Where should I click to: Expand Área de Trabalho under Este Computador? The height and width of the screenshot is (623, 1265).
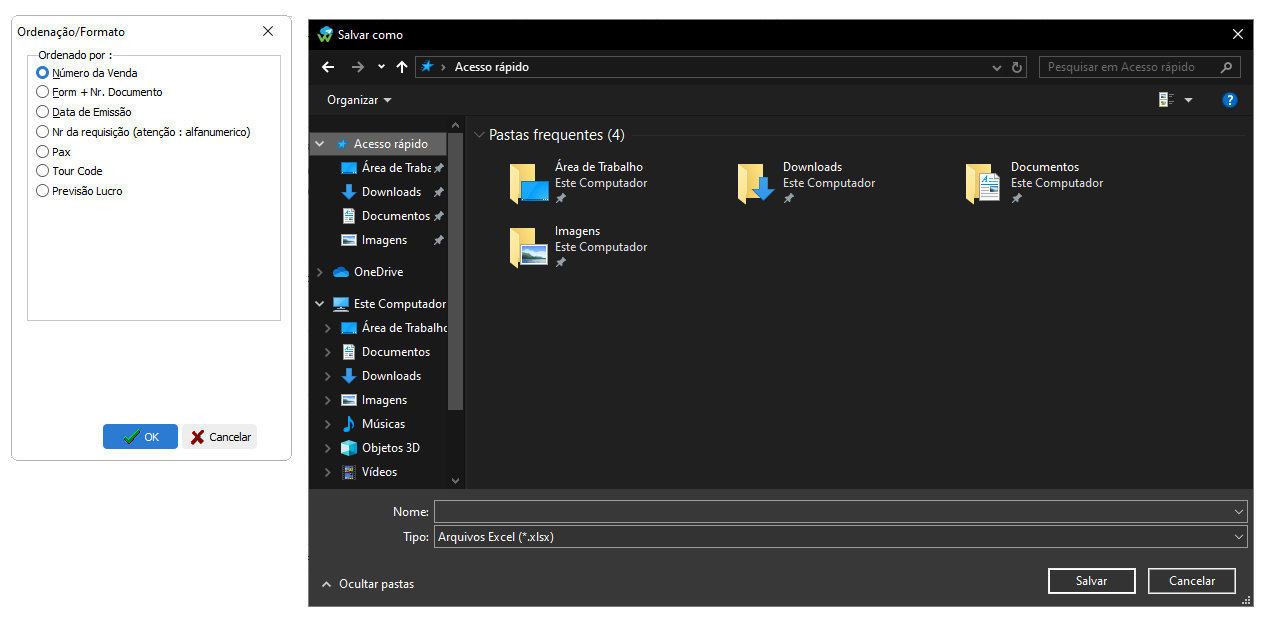pos(328,328)
